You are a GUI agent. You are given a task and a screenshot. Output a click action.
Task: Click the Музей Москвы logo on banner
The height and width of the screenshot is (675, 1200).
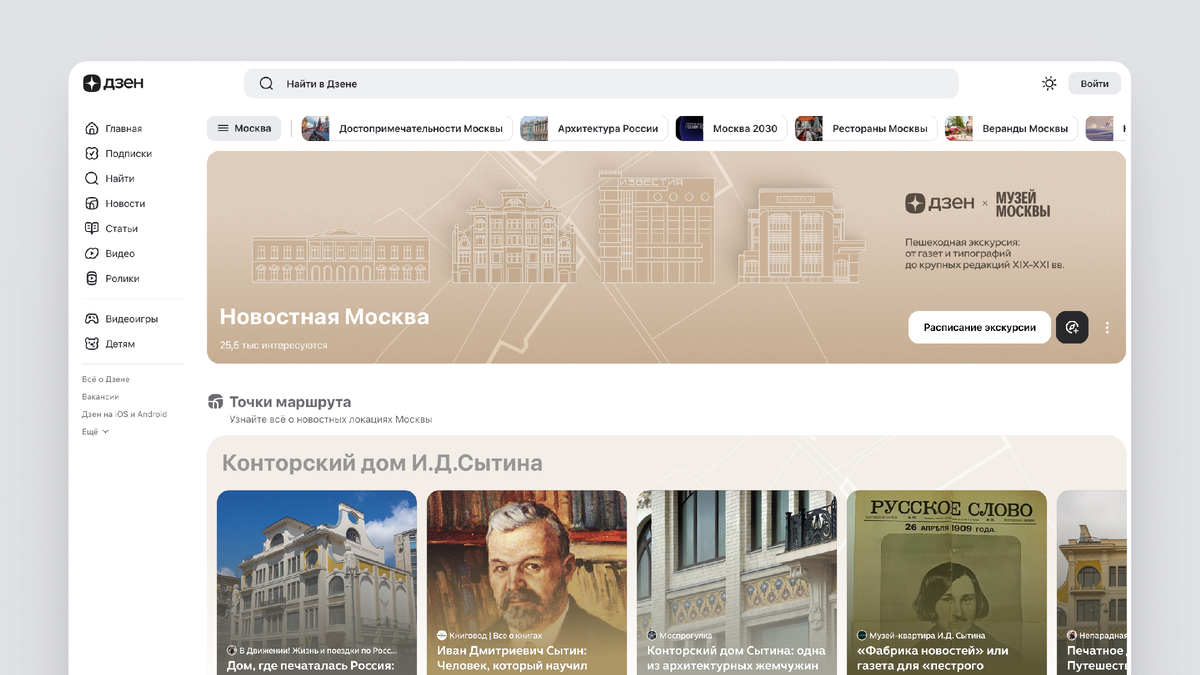1023,203
